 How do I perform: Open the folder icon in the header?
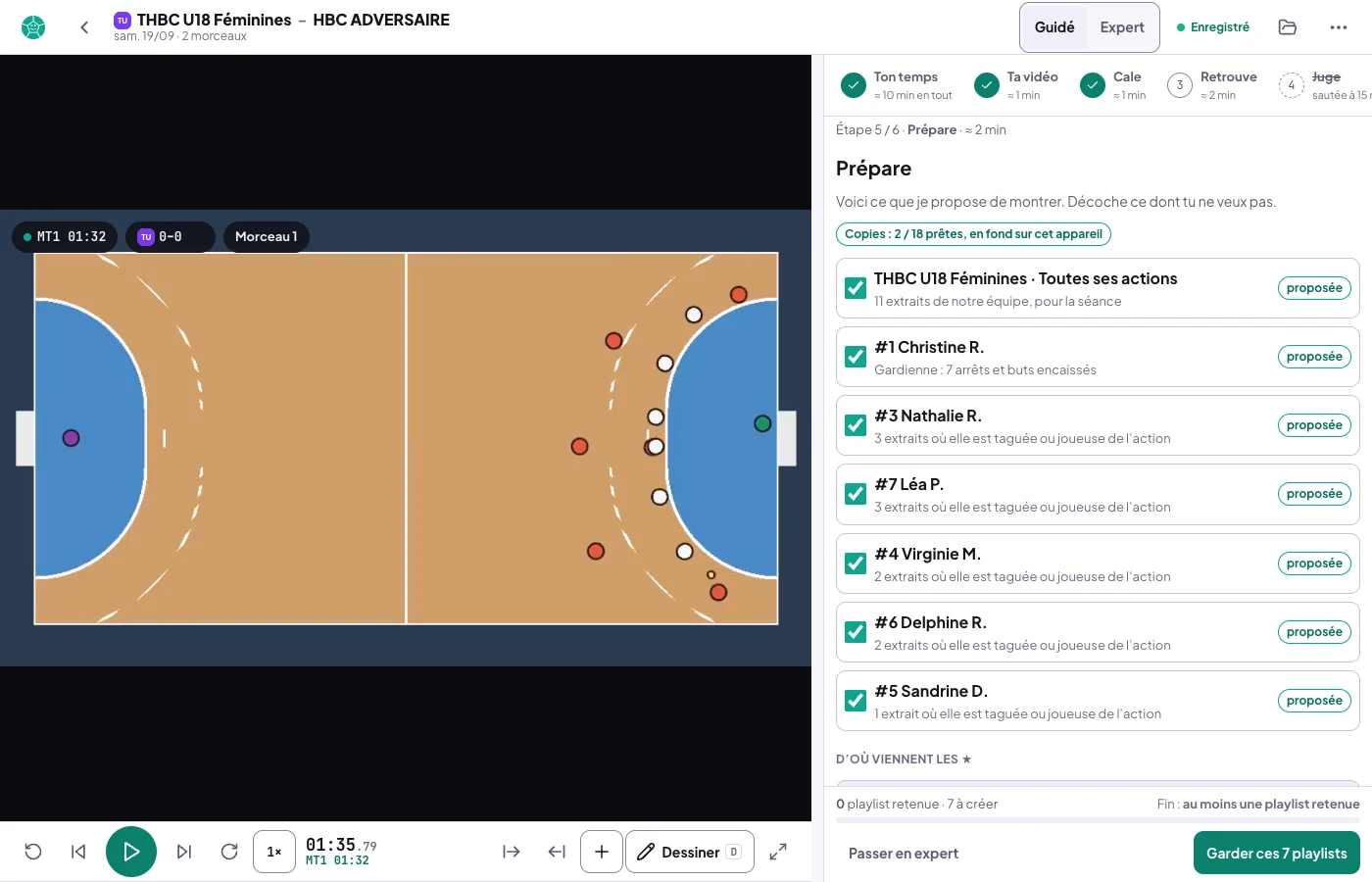tap(1288, 27)
